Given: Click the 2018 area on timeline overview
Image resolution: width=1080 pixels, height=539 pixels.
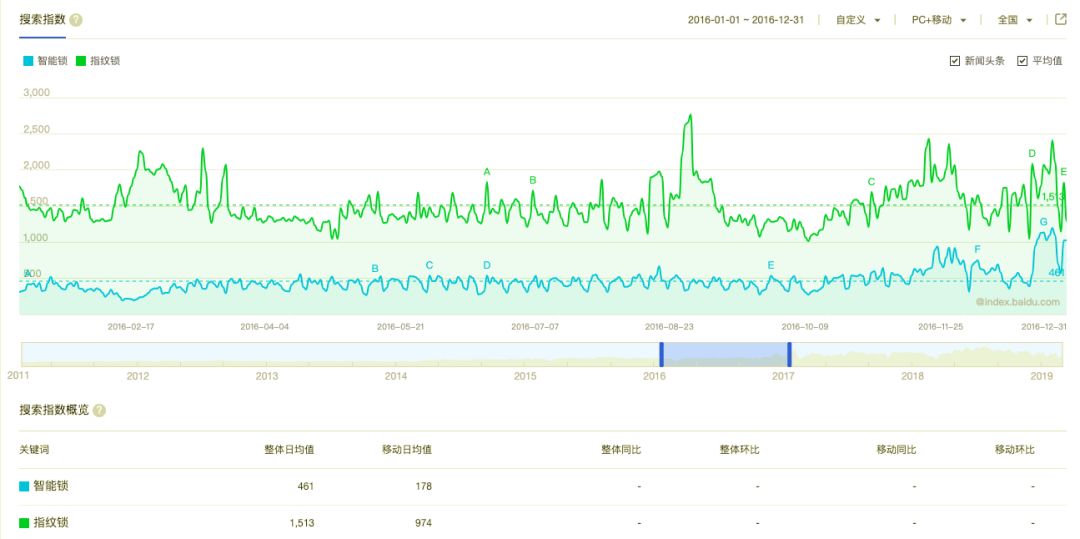Looking at the screenshot, I should (912, 356).
